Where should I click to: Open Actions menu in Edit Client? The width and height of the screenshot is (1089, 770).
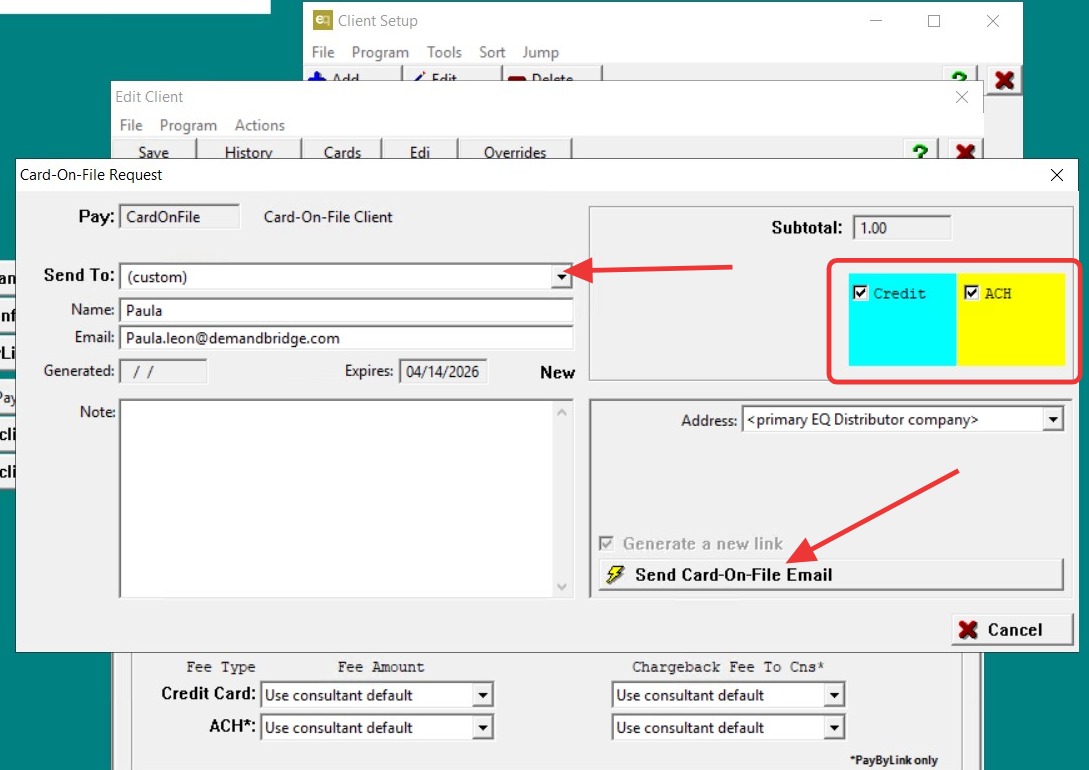pos(260,125)
